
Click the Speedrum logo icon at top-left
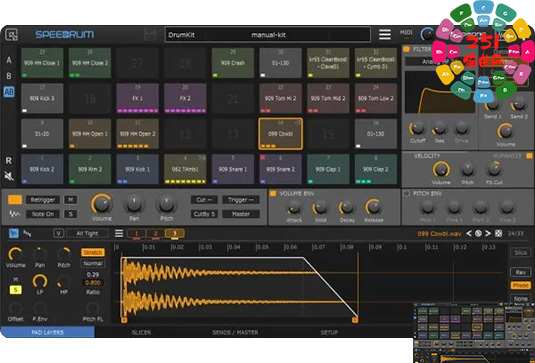pos(12,34)
